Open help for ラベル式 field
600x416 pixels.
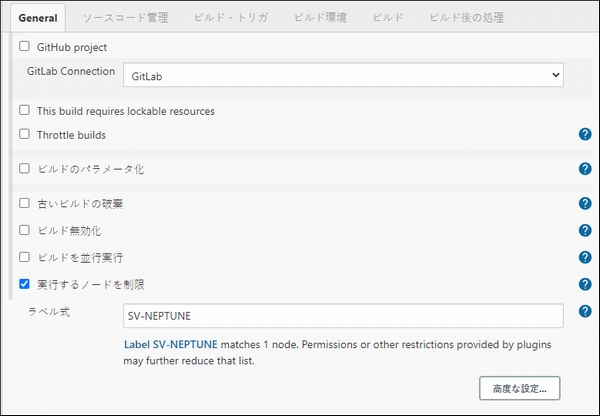click(x=585, y=311)
